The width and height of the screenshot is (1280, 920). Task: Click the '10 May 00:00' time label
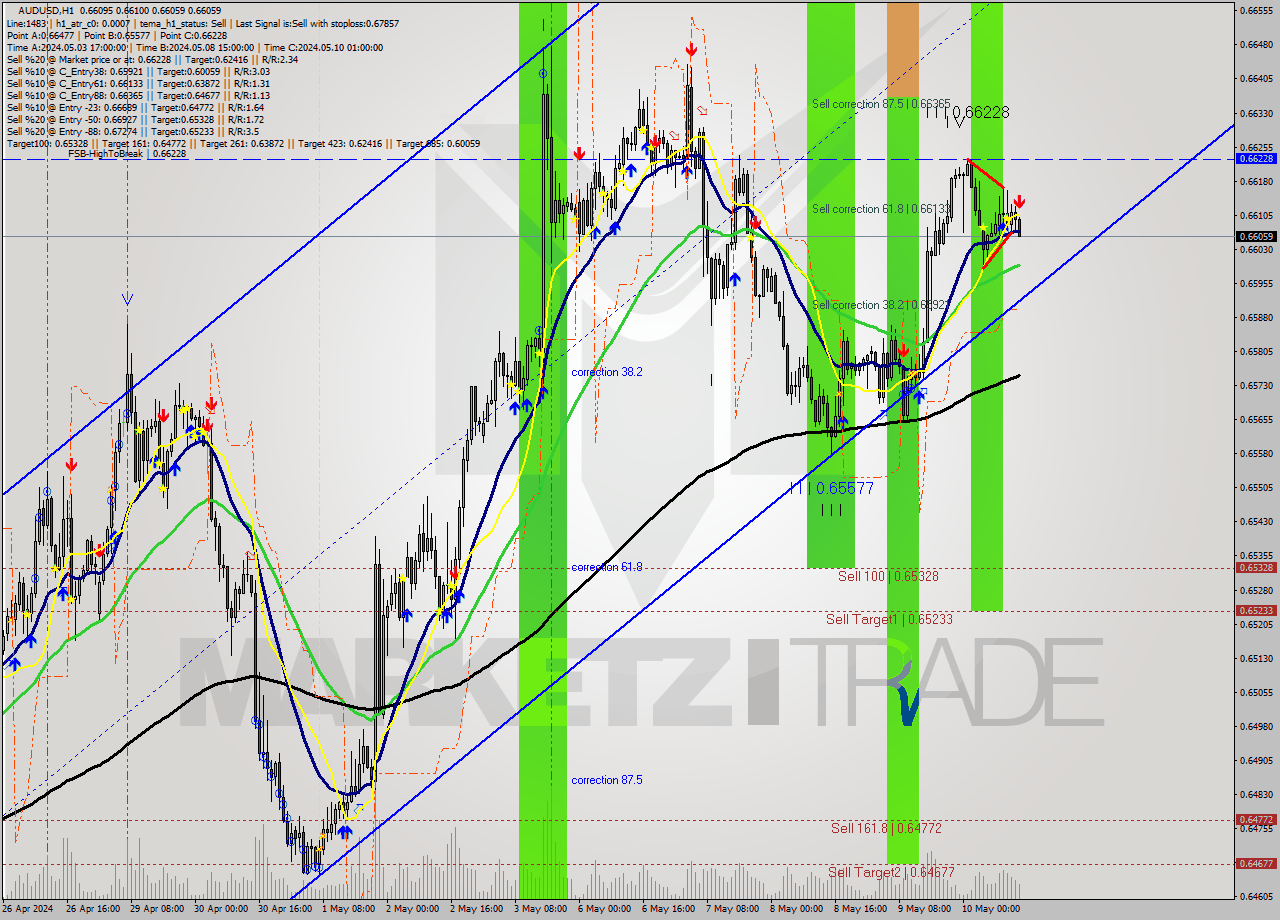993,909
